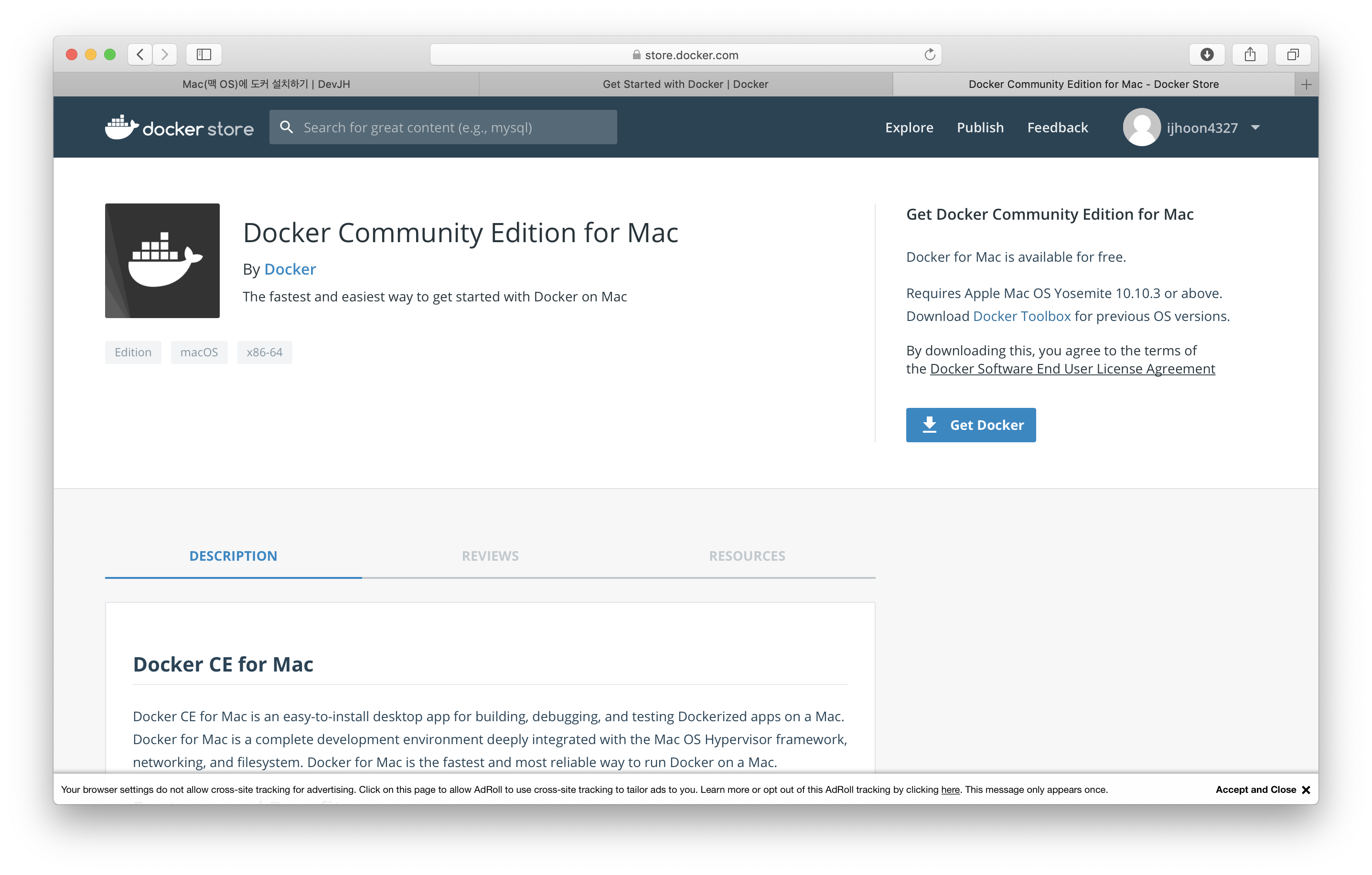Viewport: 1372px width, 875px height.
Task: Click 'Docker for Mac is available for free.'
Action: click(1016, 257)
